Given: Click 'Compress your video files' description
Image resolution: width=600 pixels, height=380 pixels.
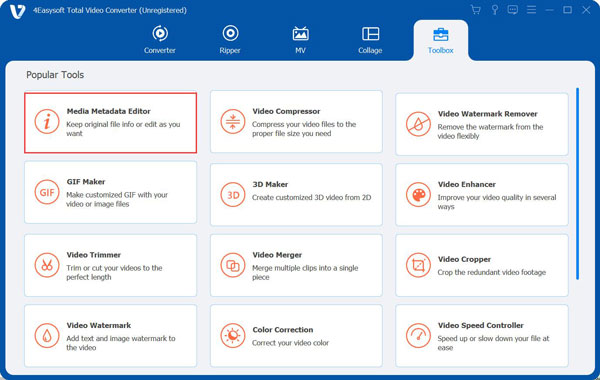Looking at the screenshot, I should point(304,129).
